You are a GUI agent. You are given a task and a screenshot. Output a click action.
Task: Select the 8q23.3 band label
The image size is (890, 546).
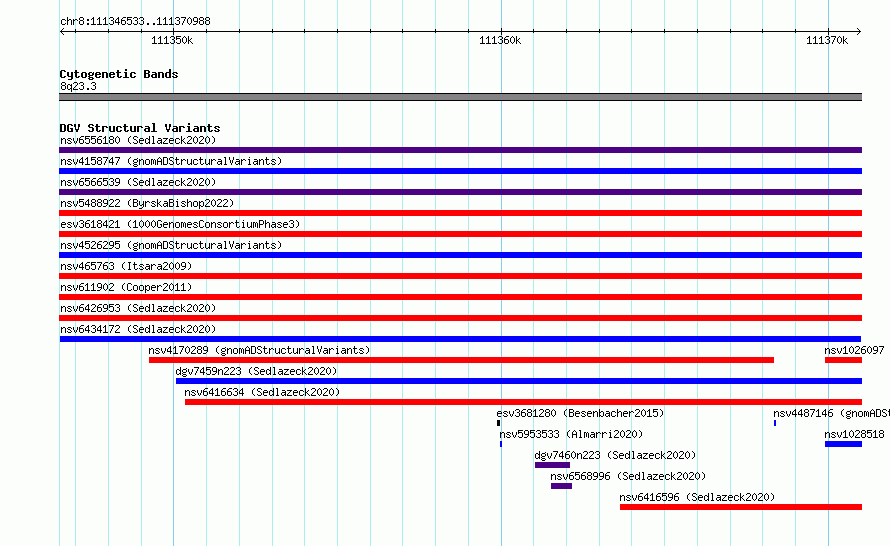[78, 86]
